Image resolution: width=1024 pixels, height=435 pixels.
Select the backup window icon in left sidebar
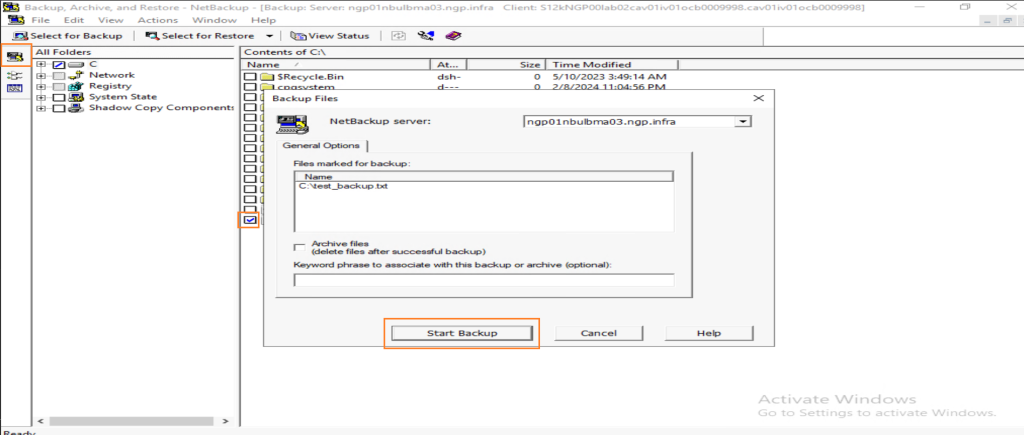pos(15,56)
